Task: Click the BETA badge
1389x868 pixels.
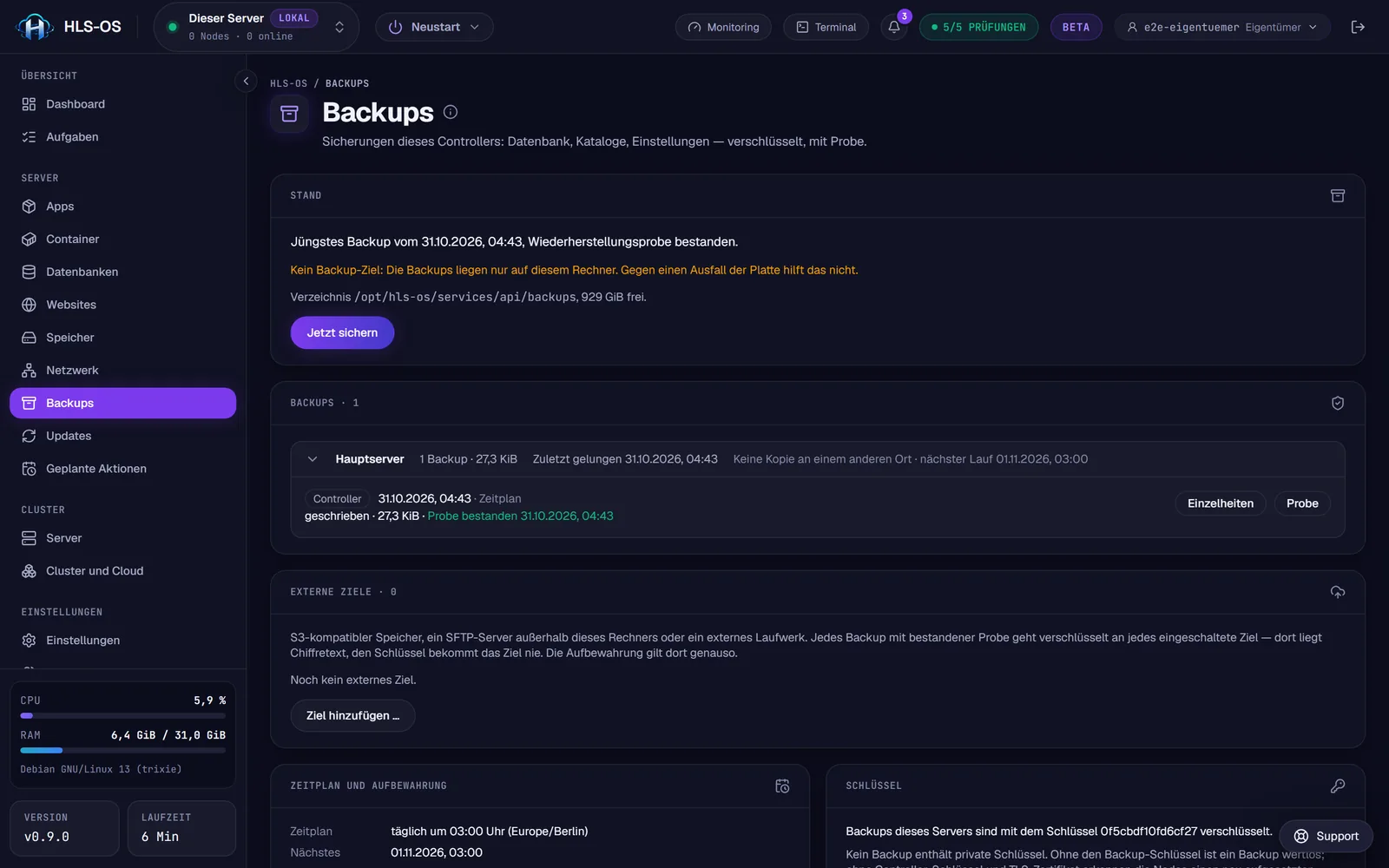Action: [x=1076, y=27]
